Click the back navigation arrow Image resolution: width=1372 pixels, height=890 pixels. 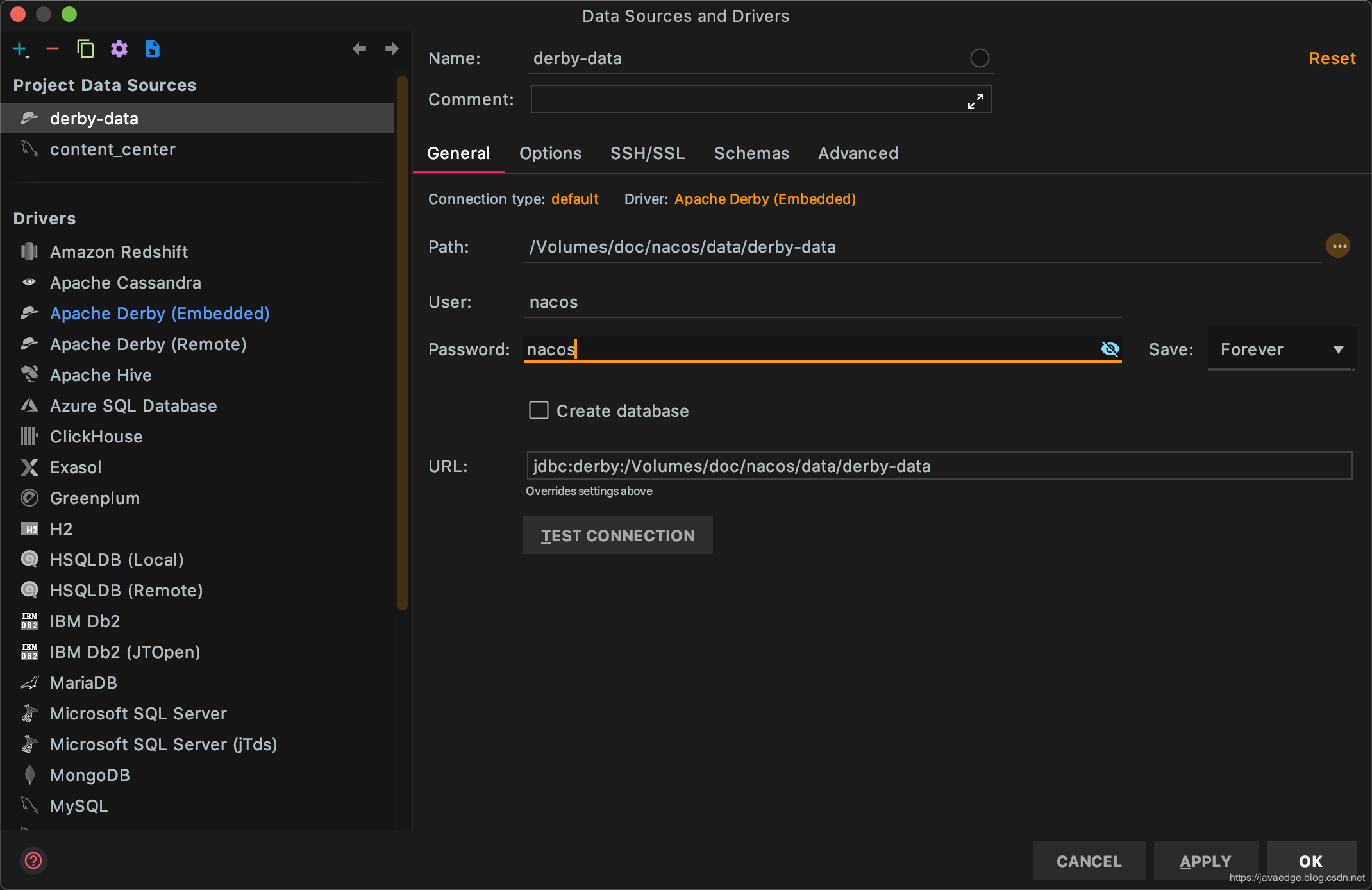(x=359, y=49)
